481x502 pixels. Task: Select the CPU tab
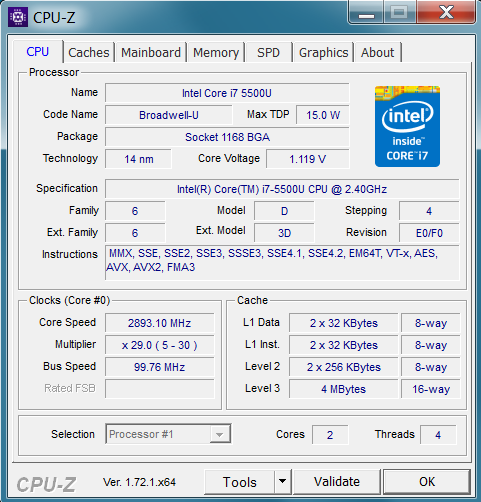click(38, 52)
